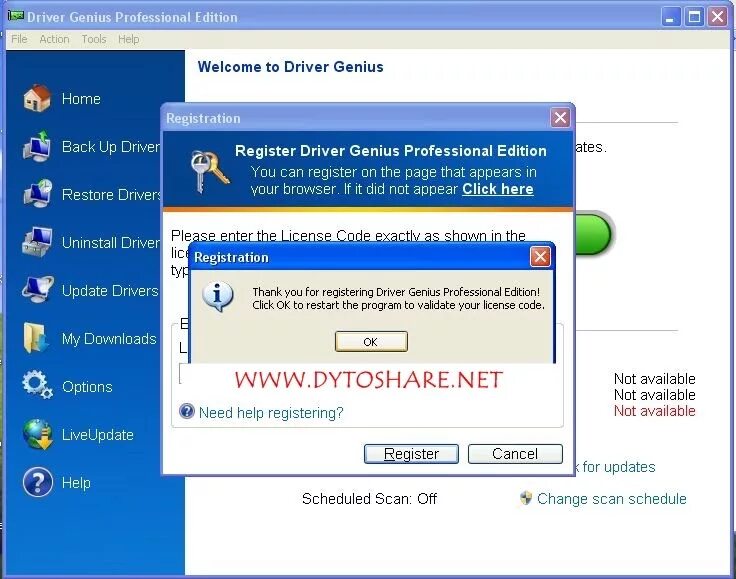Maximize the Driver Genius main window
This screenshot has width=736, height=579.
click(694, 17)
